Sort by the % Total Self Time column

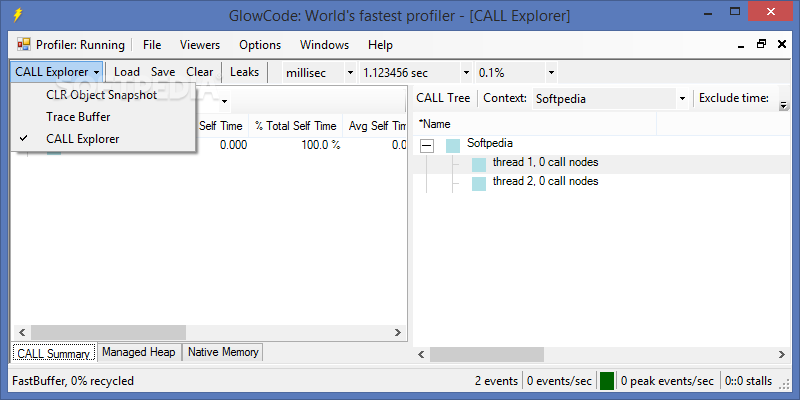[295, 126]
